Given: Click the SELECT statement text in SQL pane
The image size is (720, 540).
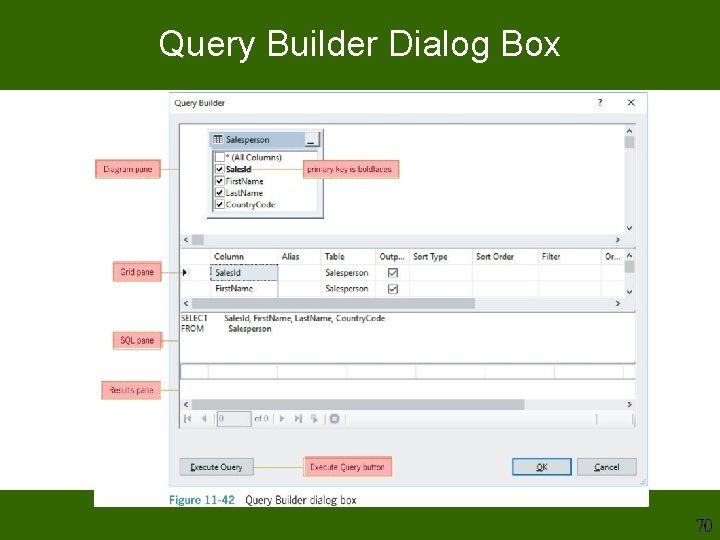Looking at the screenshot, I should point(283,318).
